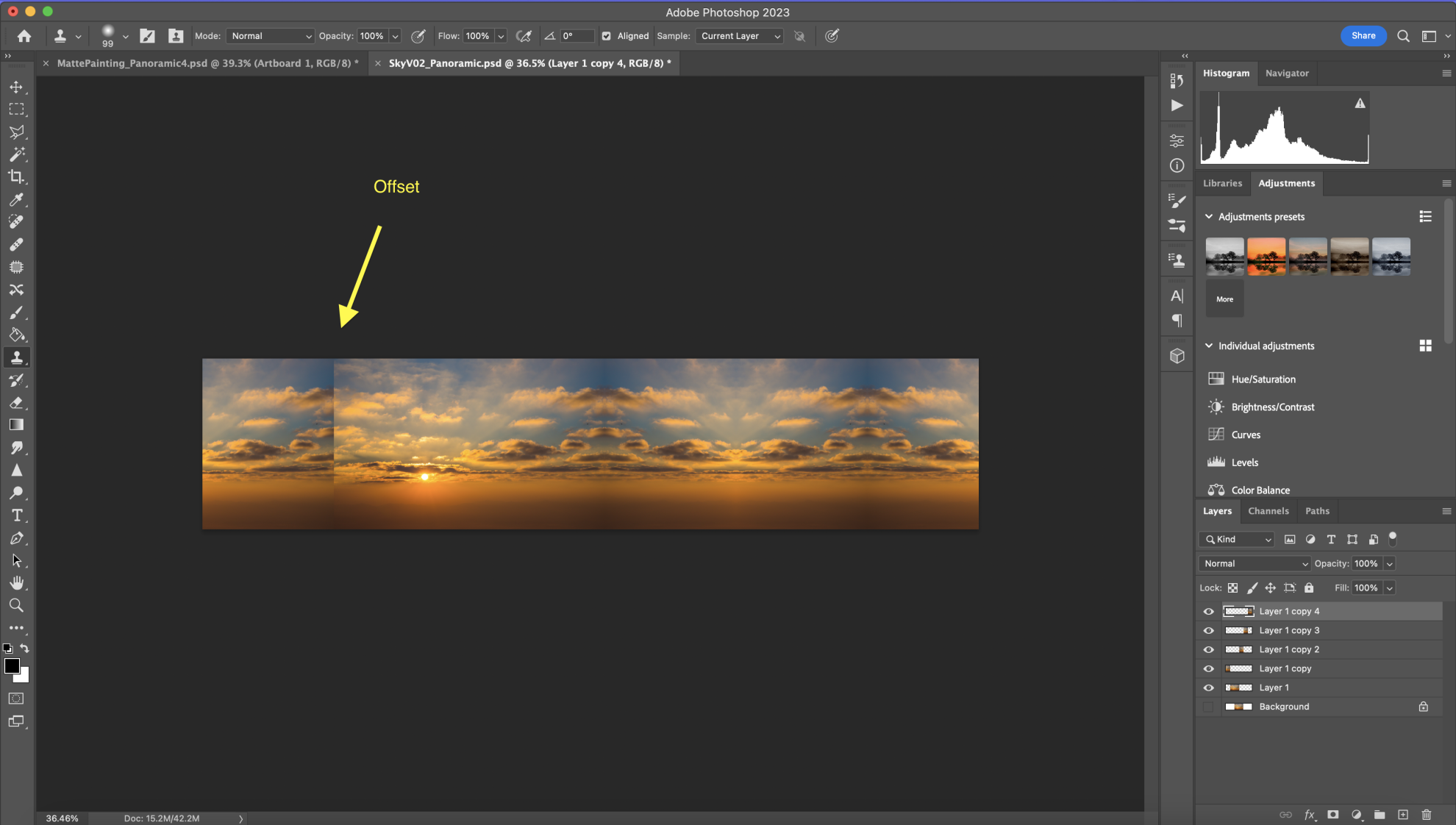Open the Navigator panel tab

click(1287, 73)
